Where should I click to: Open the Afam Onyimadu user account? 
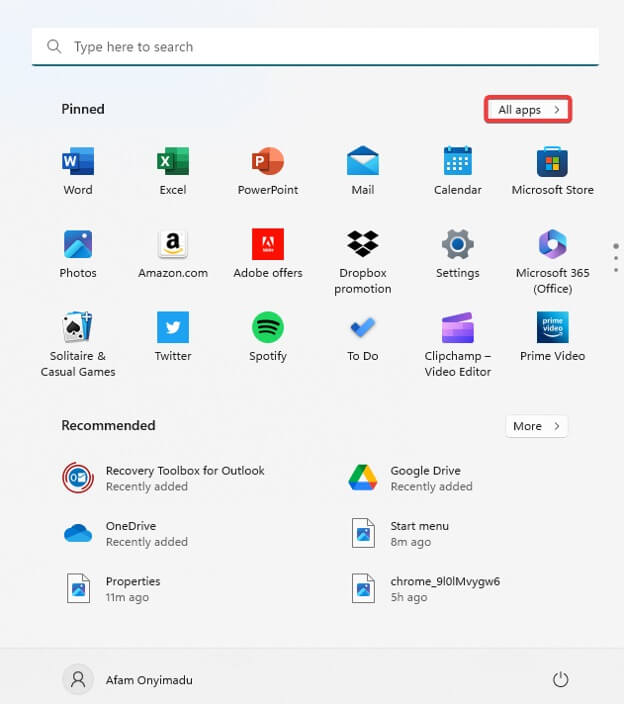(x=127, y=680)
